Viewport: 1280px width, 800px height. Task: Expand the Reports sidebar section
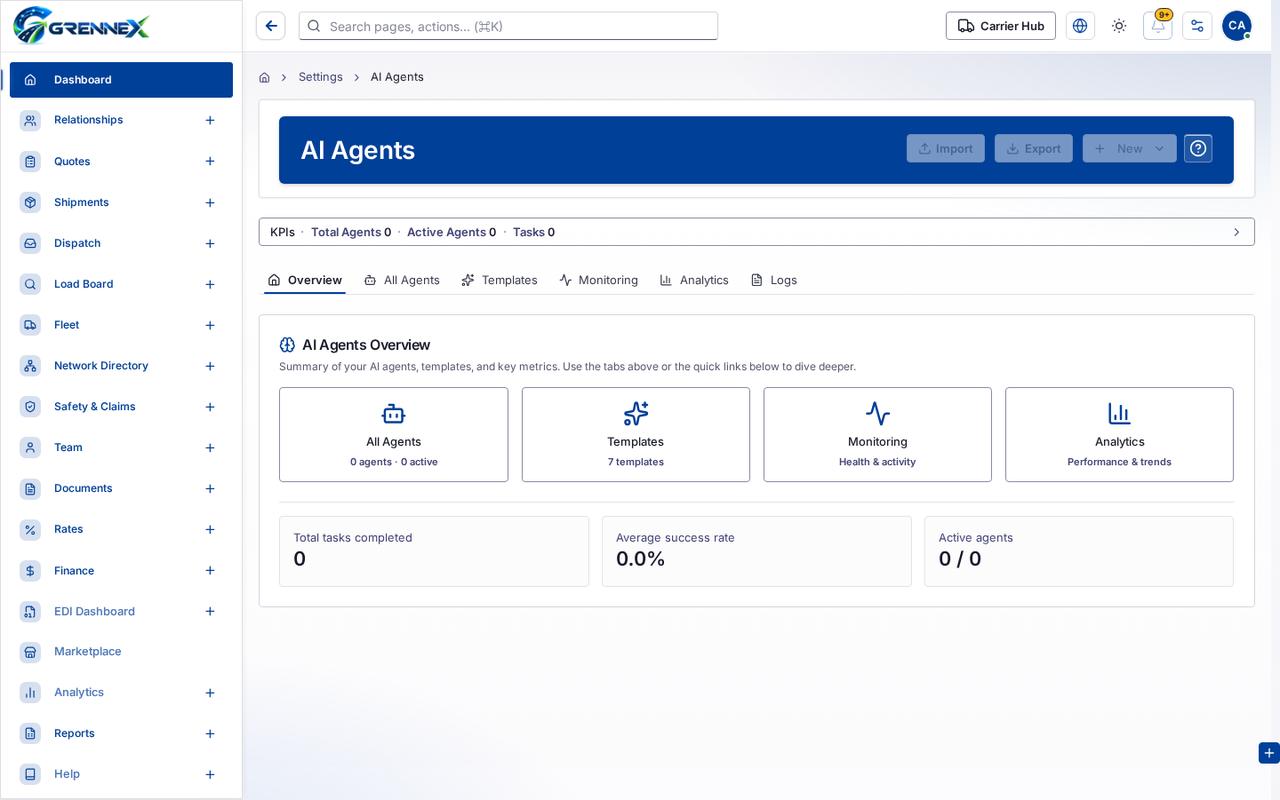210,734
